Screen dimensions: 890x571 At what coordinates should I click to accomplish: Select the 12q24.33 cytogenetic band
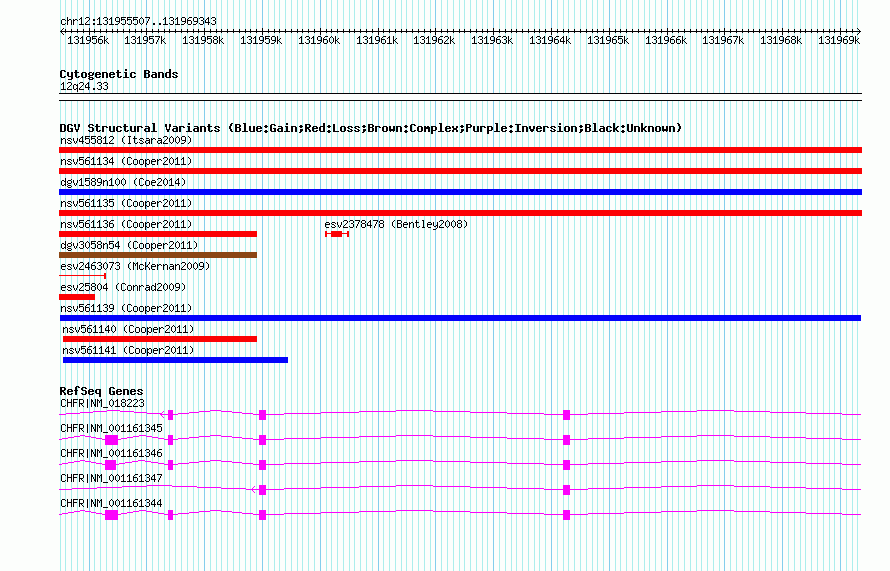click(x=460, y=97)
